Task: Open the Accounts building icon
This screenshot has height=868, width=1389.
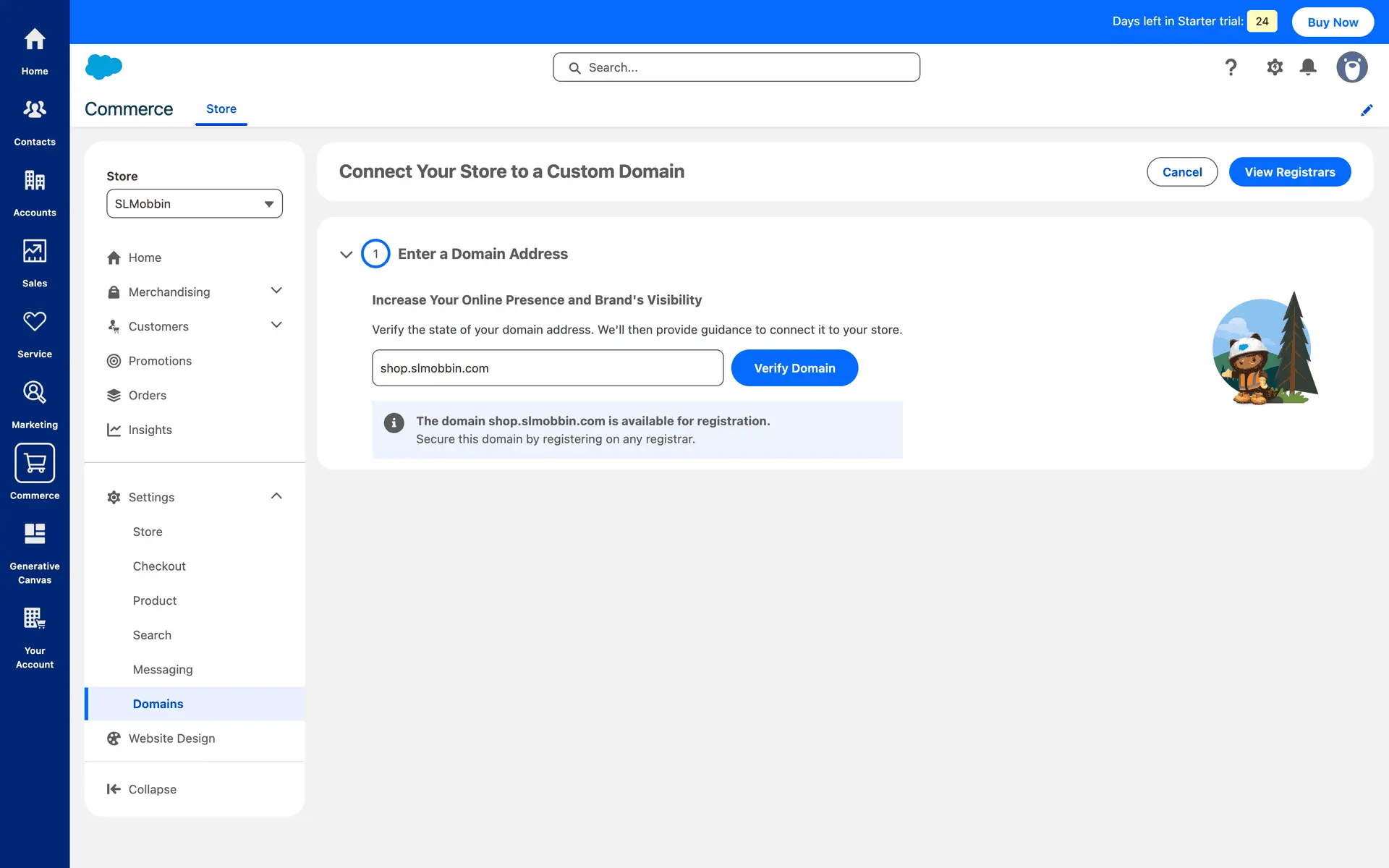Action: 35,192
